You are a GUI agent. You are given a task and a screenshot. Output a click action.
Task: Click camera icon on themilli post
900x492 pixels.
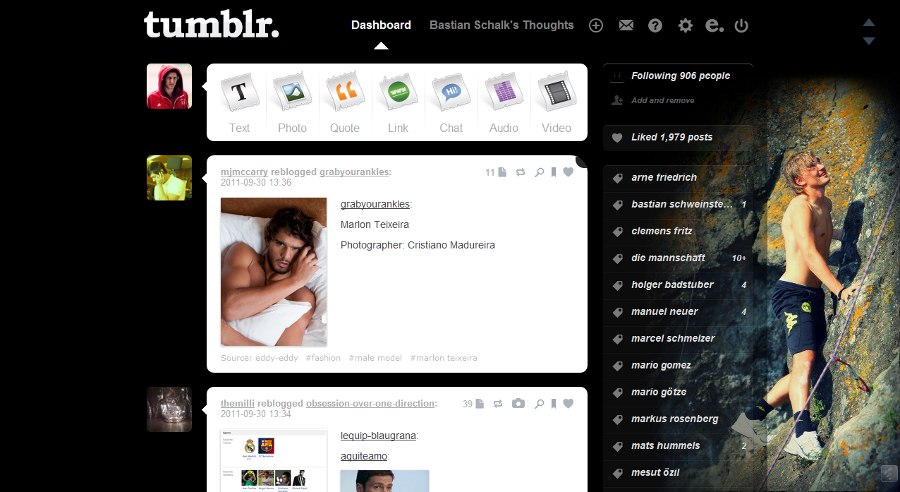[518, 404]
